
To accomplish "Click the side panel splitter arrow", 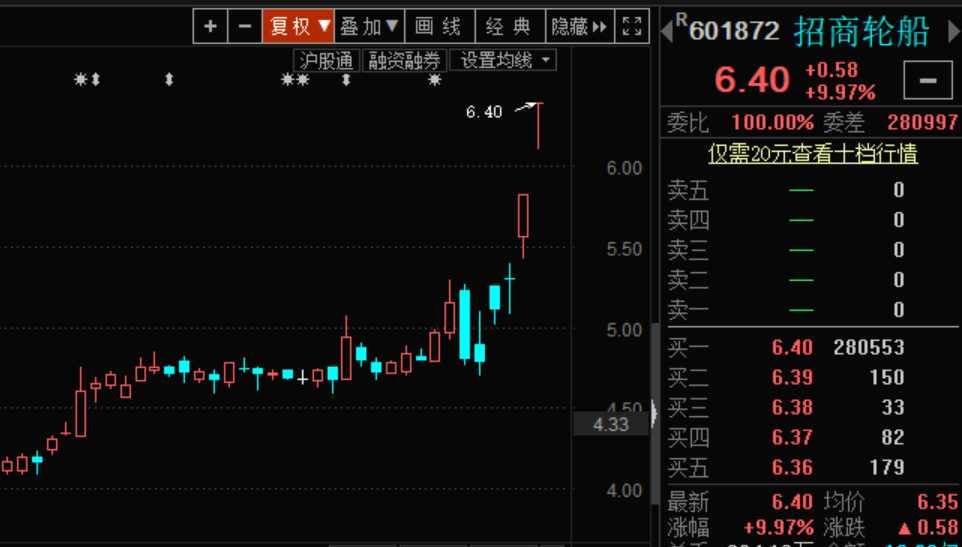I will point(654,413).
